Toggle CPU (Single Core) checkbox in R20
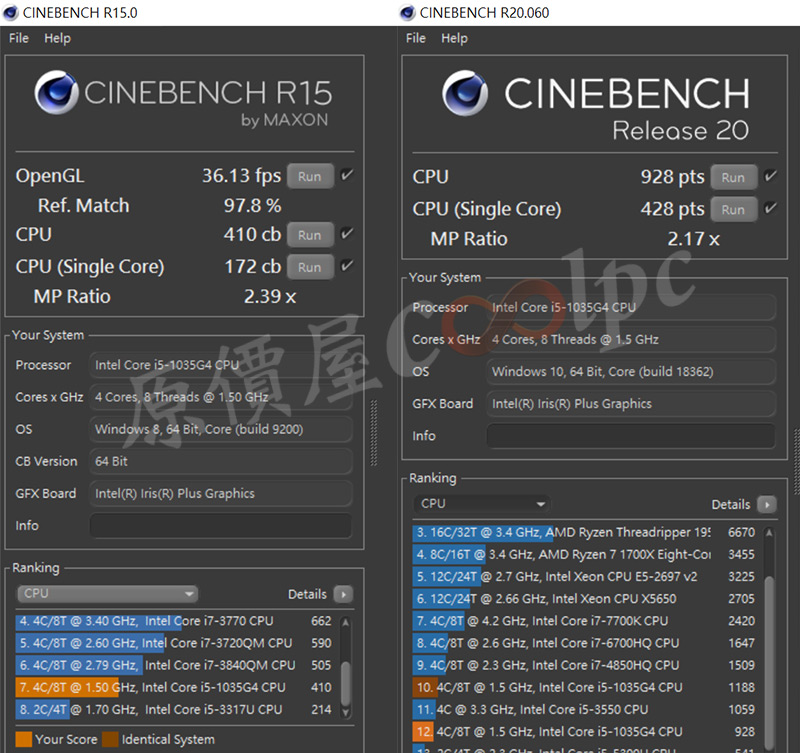The width and height of the screenshot is (800, 753). click(x=770, y=209)
